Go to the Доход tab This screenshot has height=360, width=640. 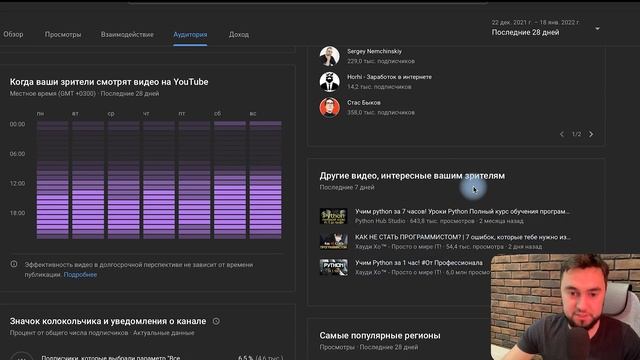click(x=239, y=35)
